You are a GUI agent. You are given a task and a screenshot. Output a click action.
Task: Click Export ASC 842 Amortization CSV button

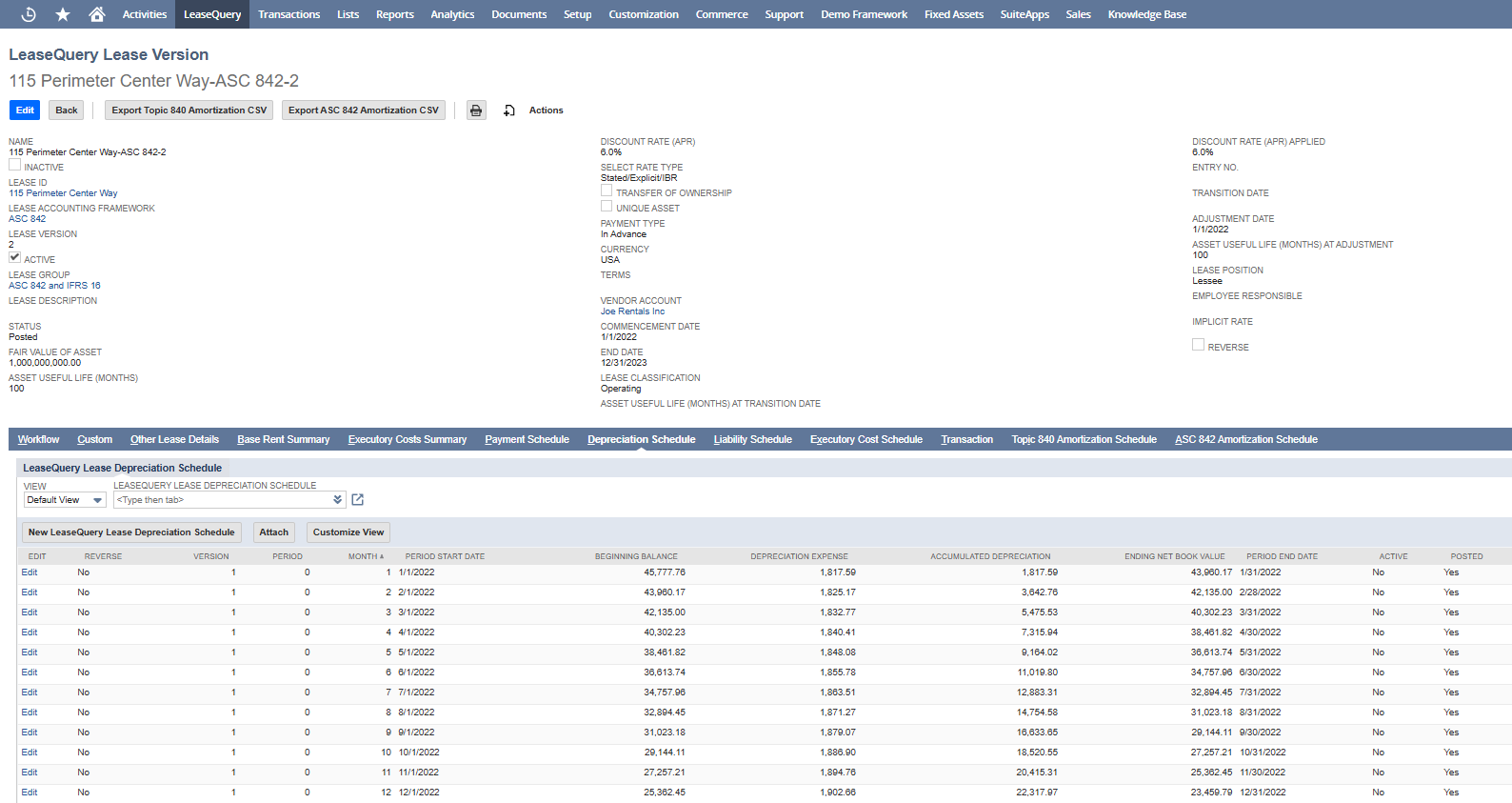pos(364,110)
